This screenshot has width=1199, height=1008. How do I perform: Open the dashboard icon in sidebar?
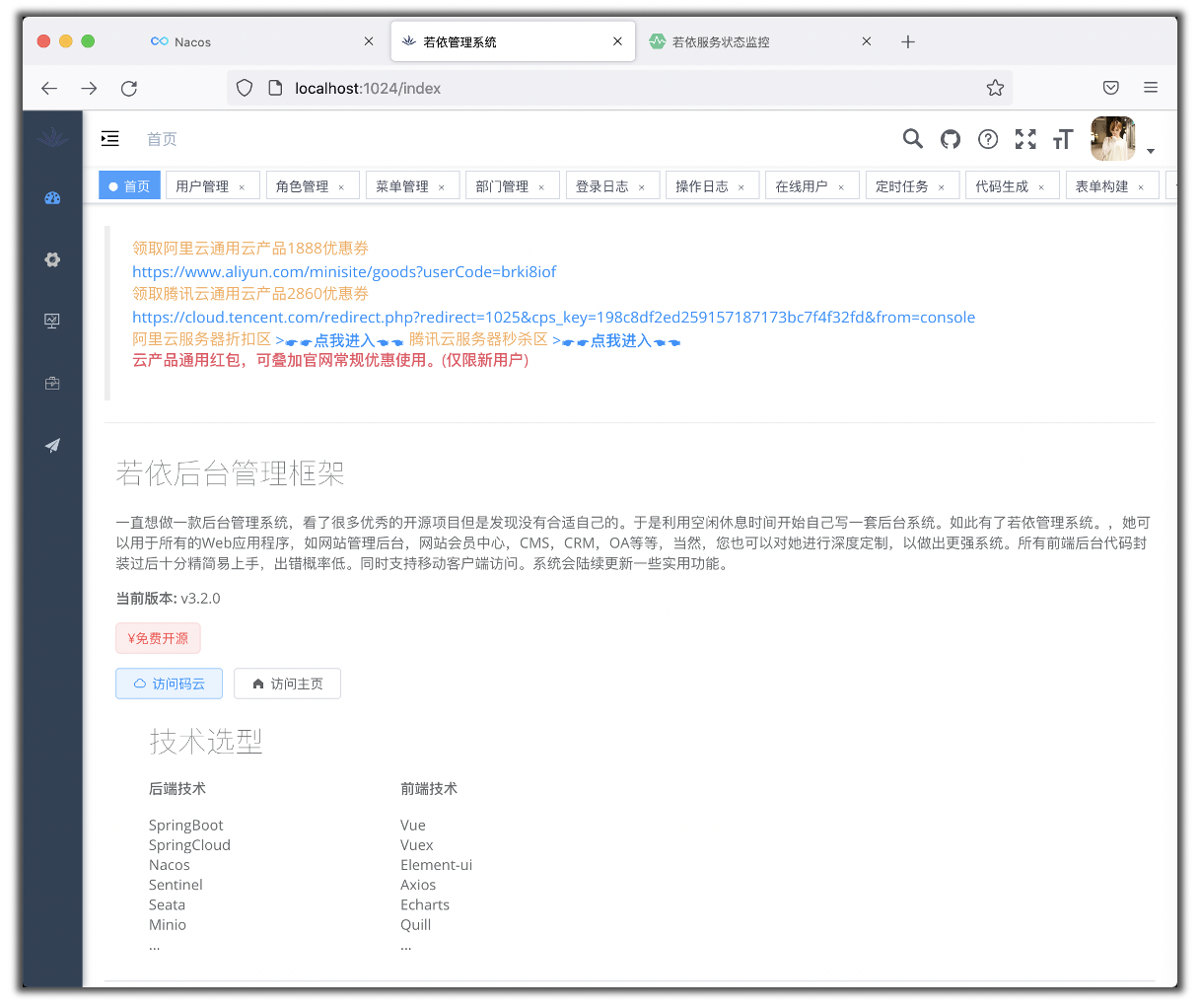[x=52, y=198]
